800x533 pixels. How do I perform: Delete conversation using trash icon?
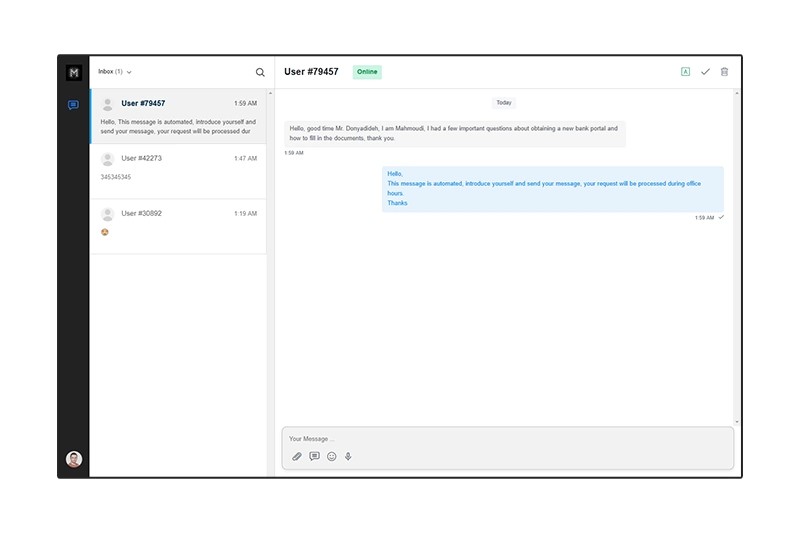(x=725, y=72)
